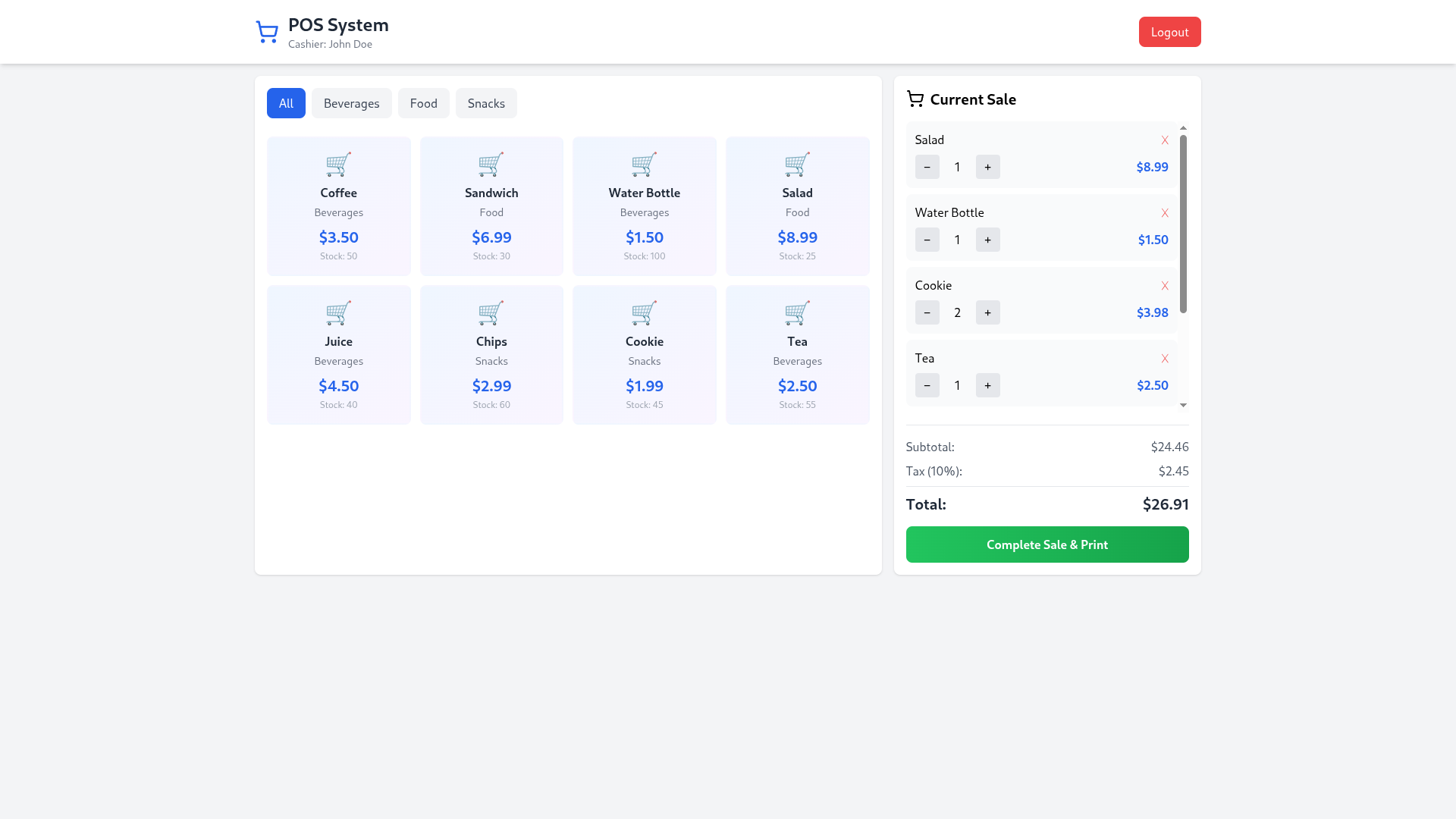Click the shopping cart icon in the header
The width and height of the screenshot is (1456, 819).
[266, 31]
